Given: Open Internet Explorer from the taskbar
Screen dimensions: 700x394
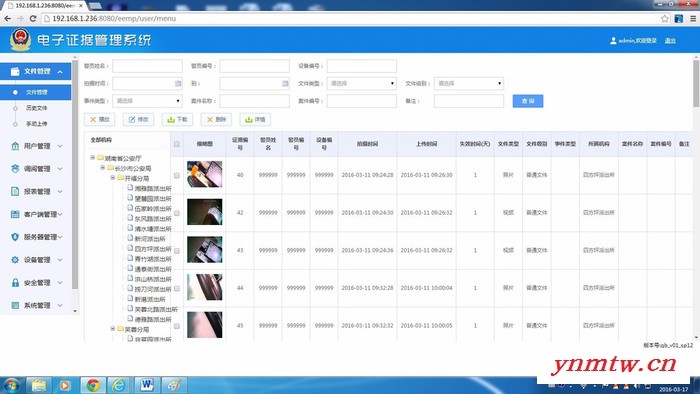Looking at the screenshot, I should click(119, 385).
